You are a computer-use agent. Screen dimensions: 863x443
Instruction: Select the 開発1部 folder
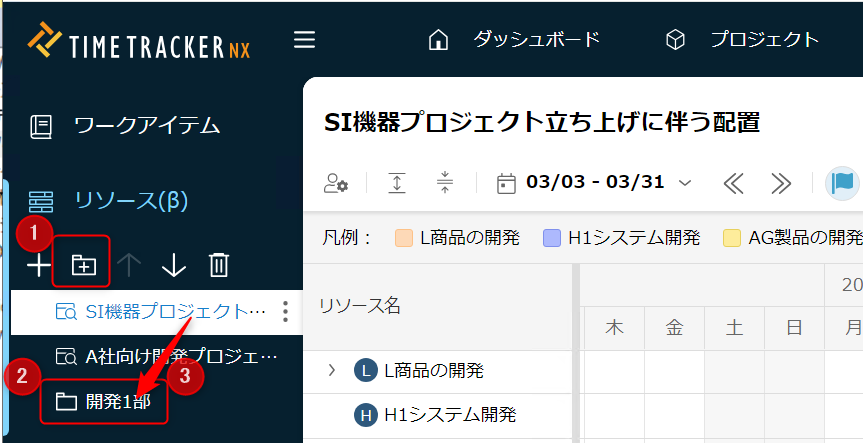click(103, 402)
